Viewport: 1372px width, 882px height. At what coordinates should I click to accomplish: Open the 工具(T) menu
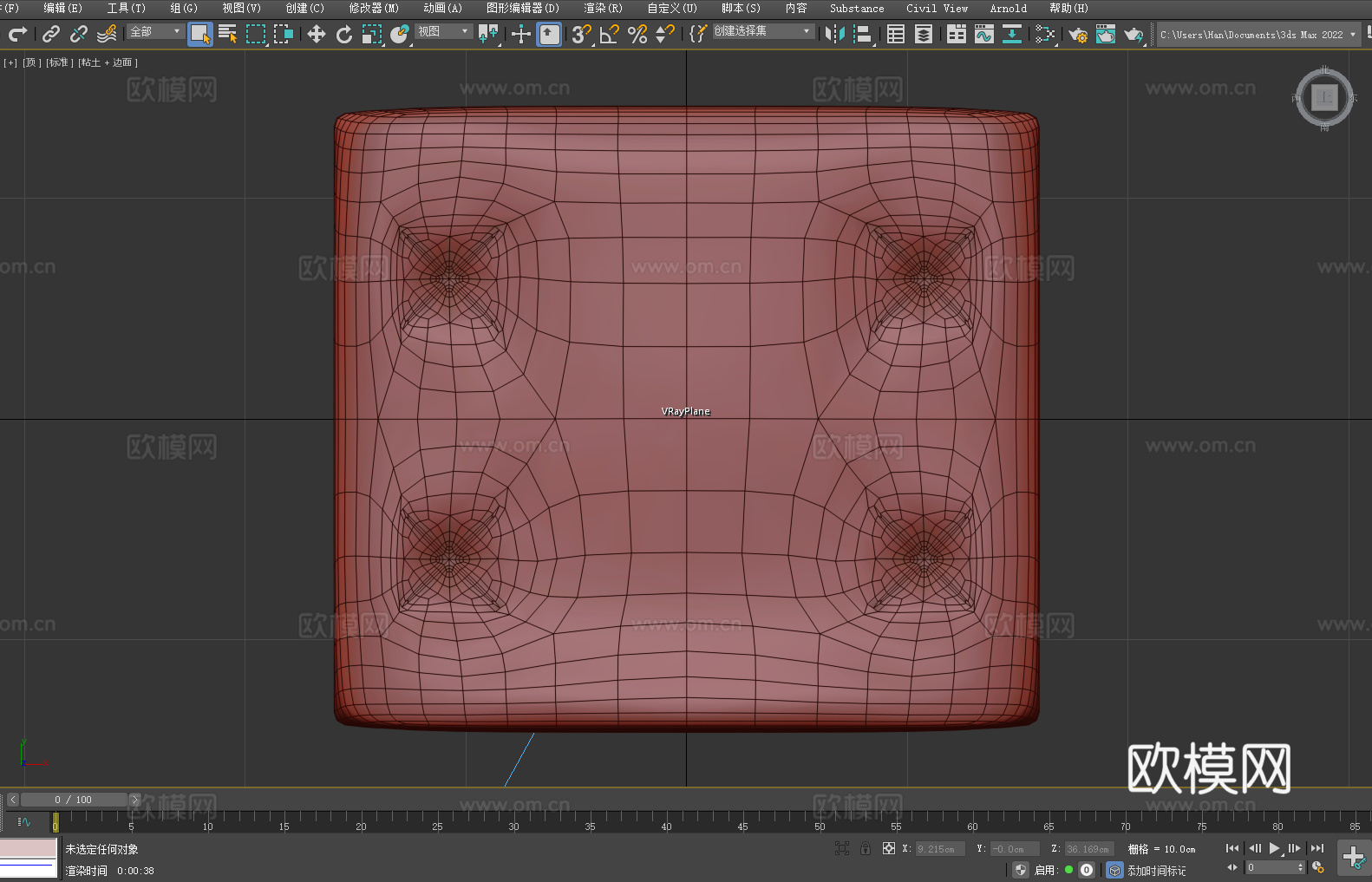(x=127, y=8)
